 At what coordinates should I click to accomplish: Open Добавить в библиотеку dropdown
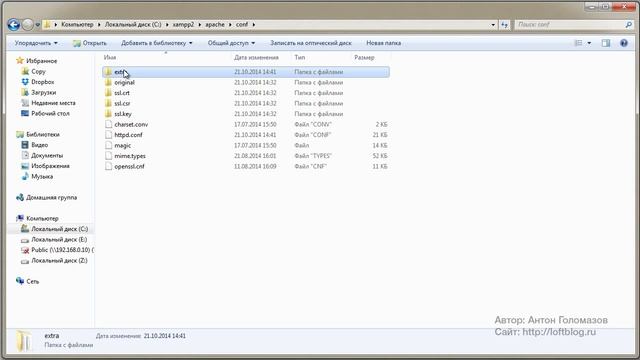[x=156, y=43]
